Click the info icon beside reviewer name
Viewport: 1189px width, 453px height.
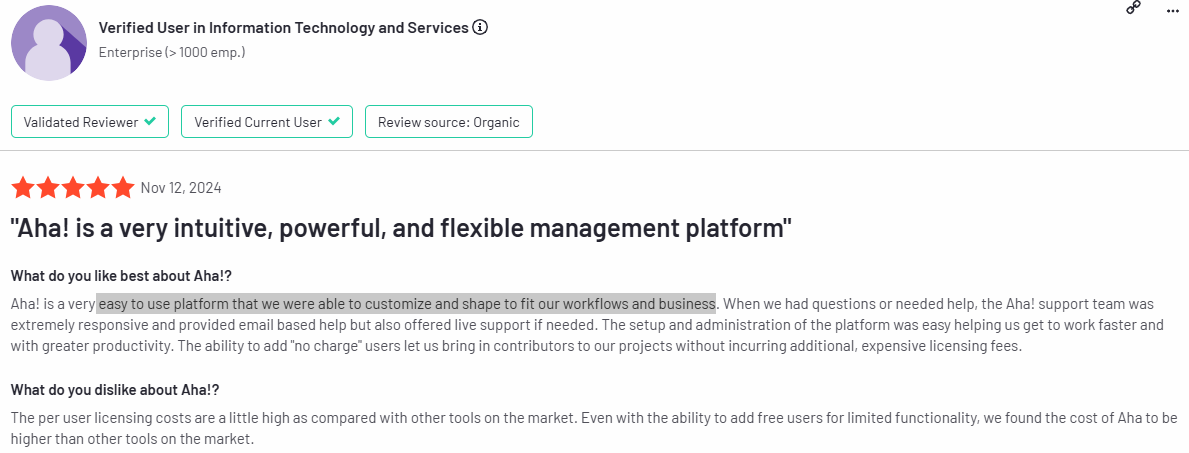pyautogui.click(x=480, y=28)
